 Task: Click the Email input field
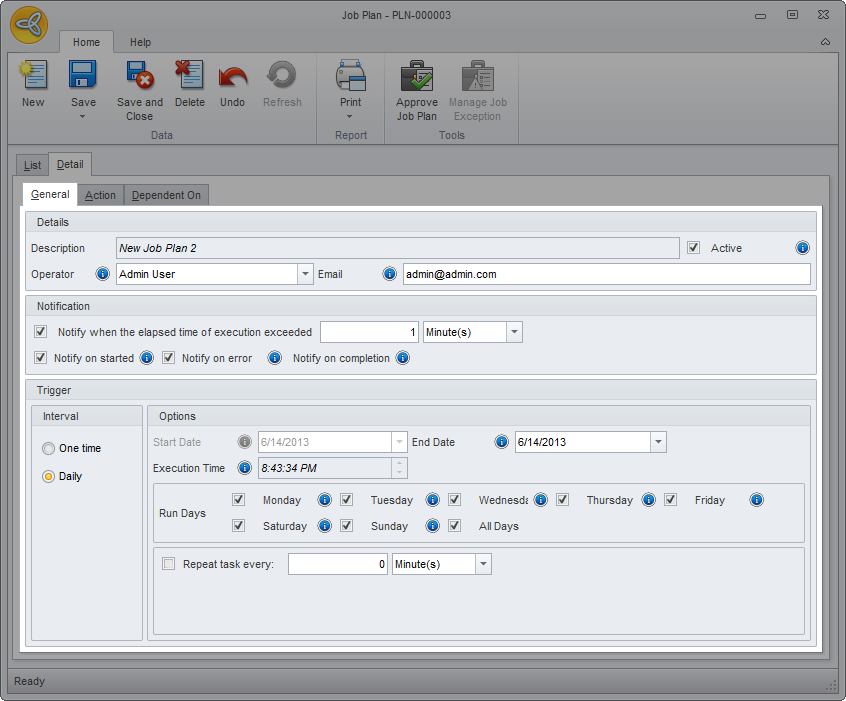pos(606,274)
